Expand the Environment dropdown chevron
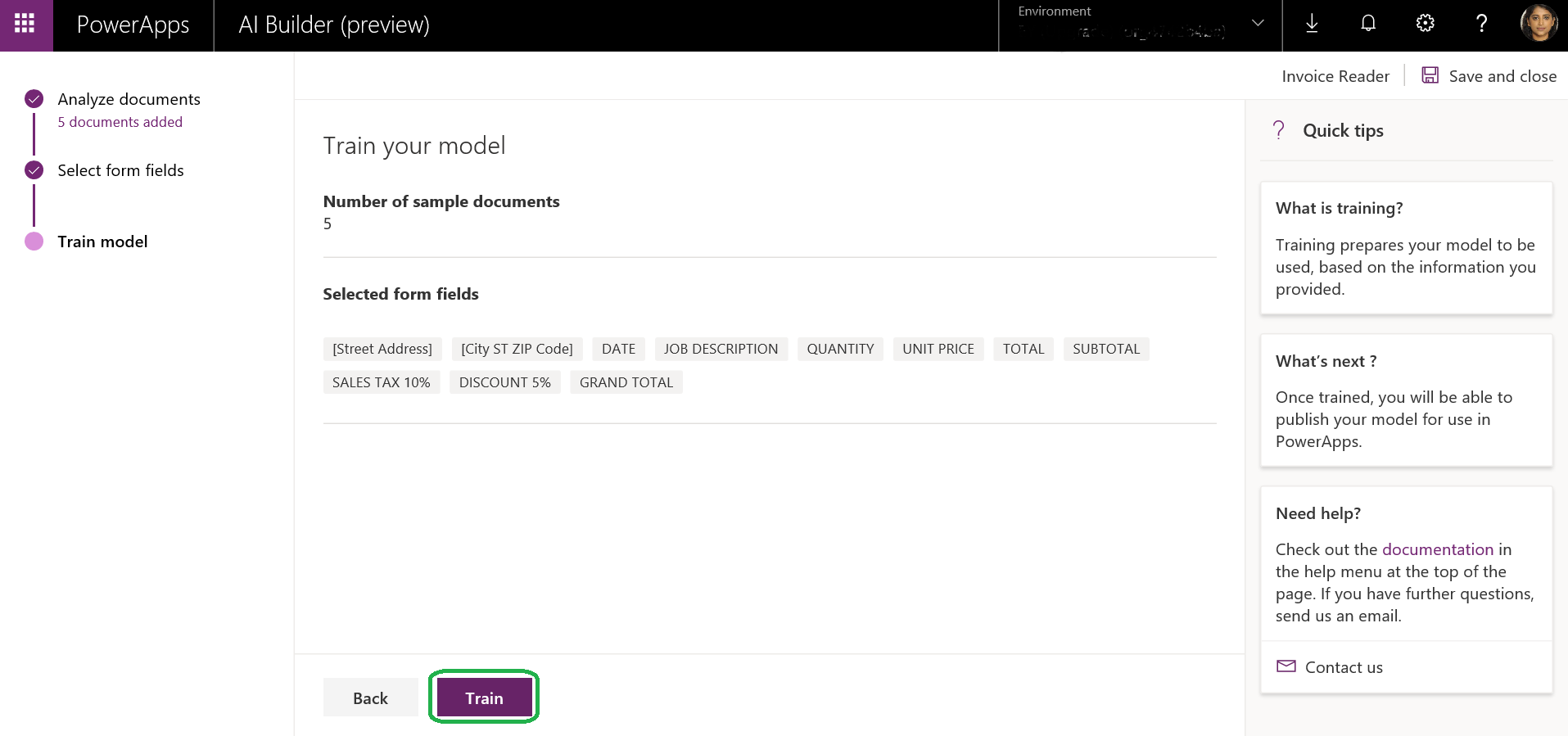The image size is (1568, 736). click(x=1258, y=24)
